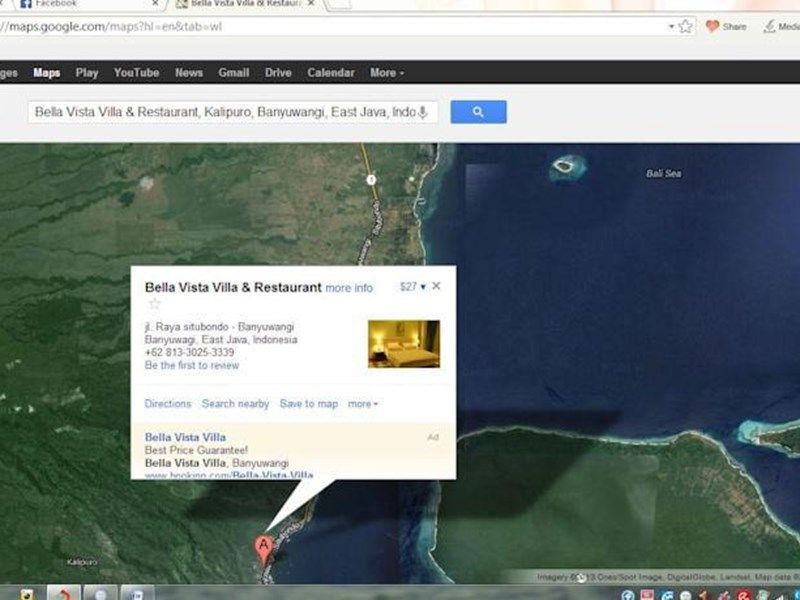The width and height of the screenshot is (800, 600).
Task: Click the Kalipuro map label
Action: click(x=82, y=562)
